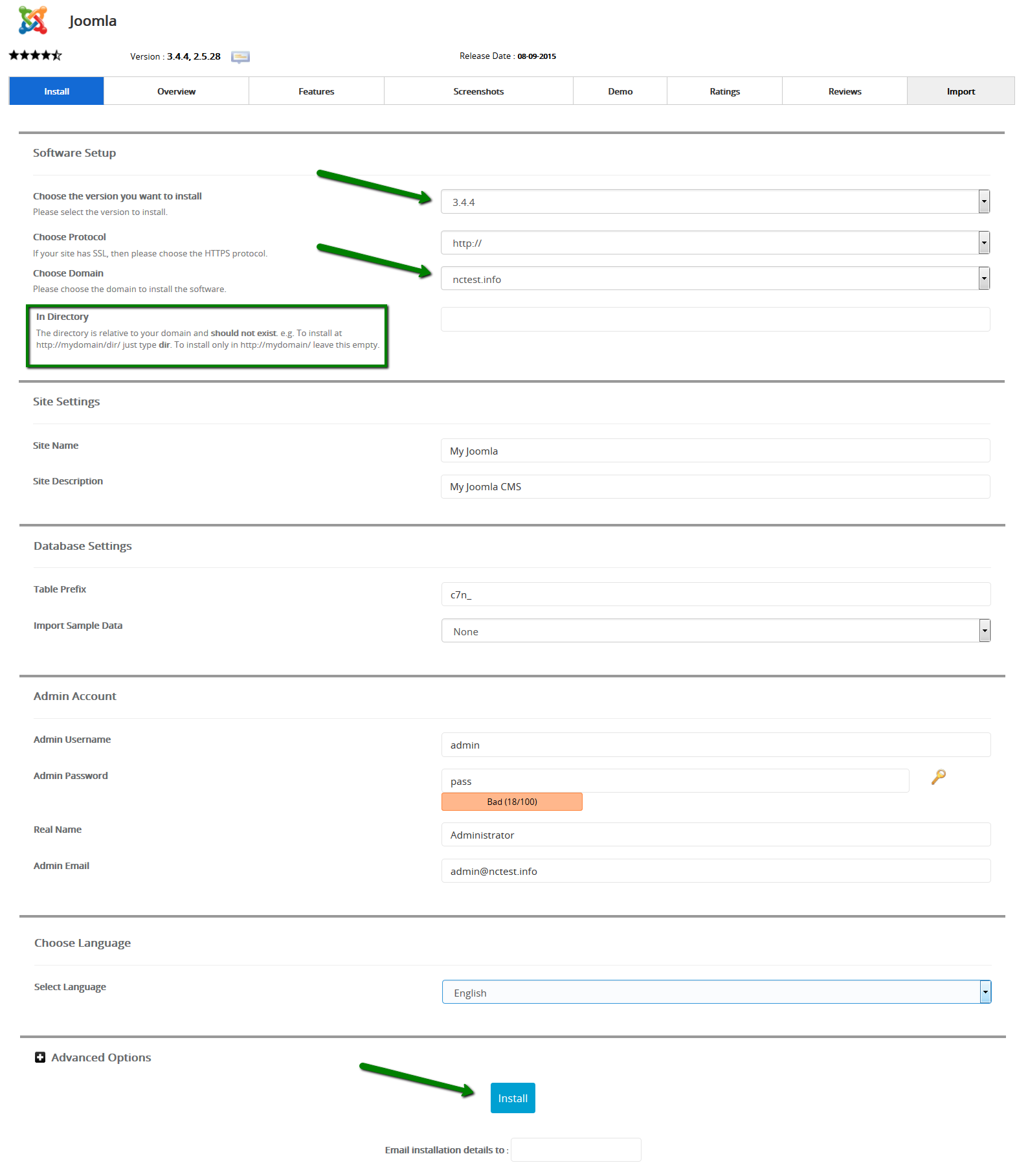Click the Site Description field
The image size is (1028, 1176).
(x=715, y=486)
